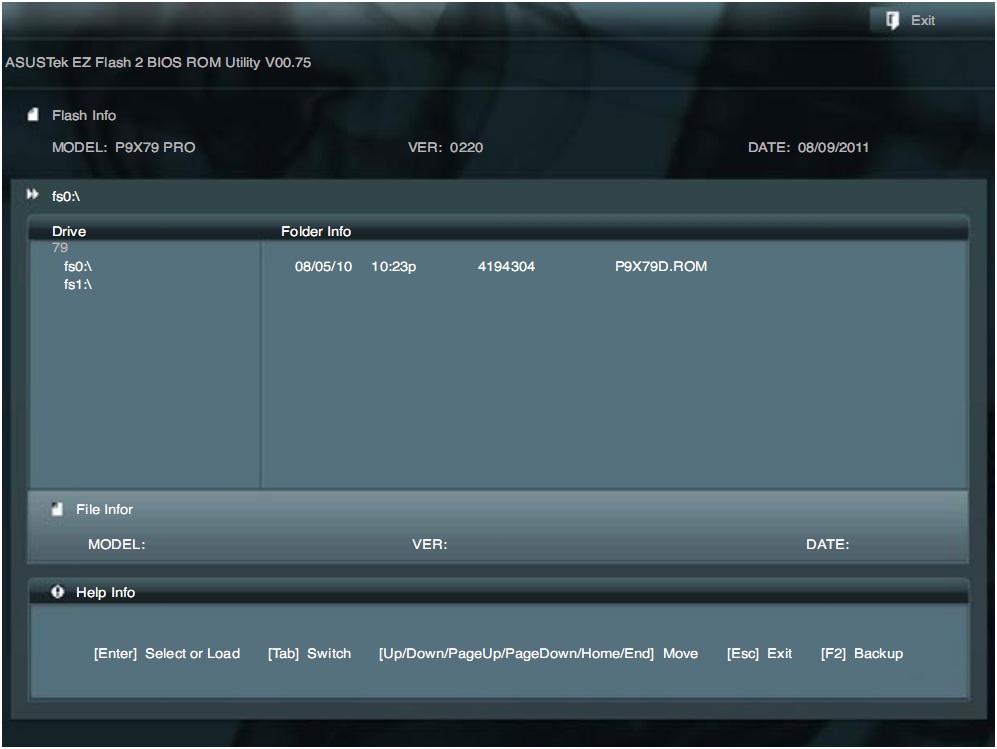Click the Folder Info column header
This screenshot has height=749, width=997.
(316, 231)
